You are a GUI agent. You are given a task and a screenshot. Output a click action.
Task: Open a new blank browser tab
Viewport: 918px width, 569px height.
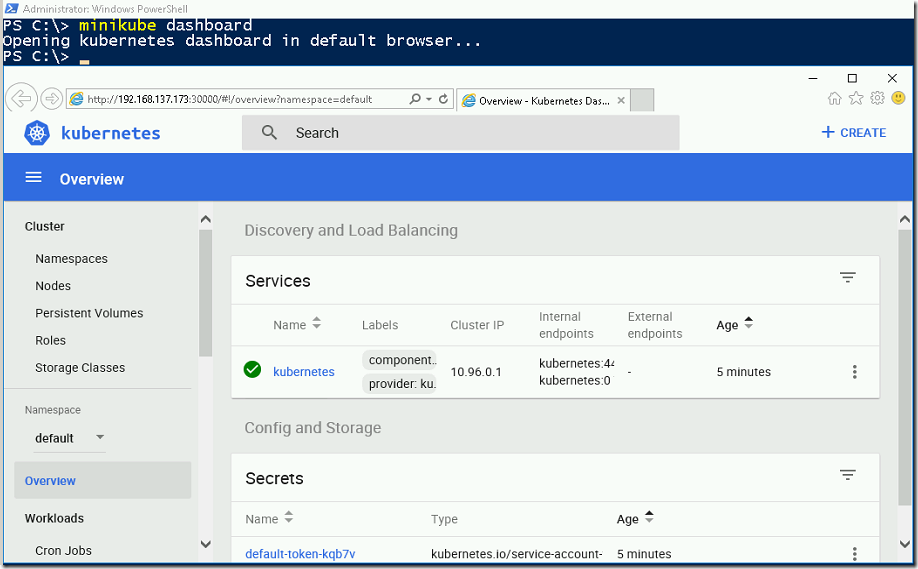643,100
